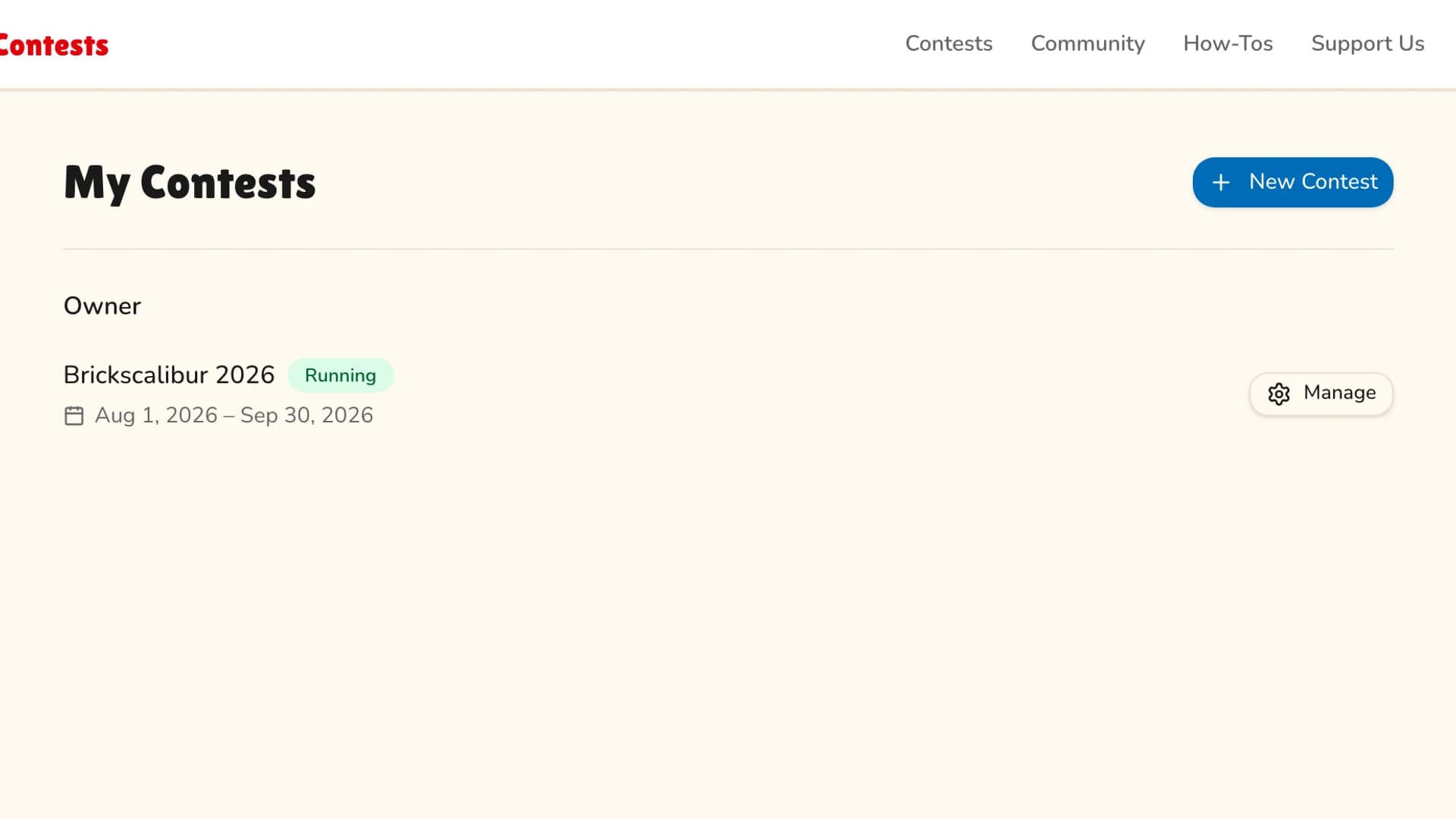Screen dimensions: 1456x819
Task: Click the My Contests page heading
Action: pyautogui.click(x=190, y=183)
